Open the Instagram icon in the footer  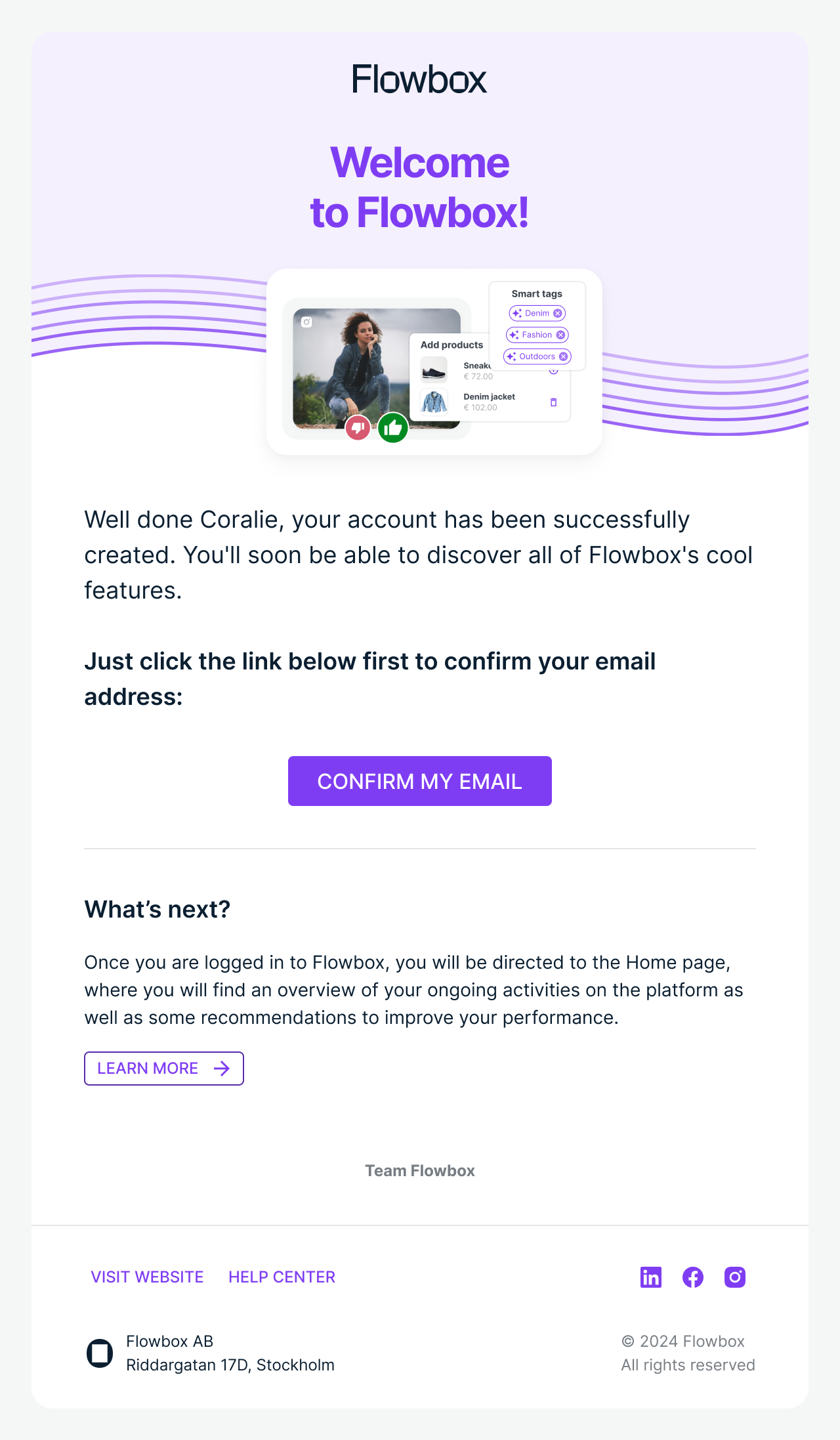[734, 1277]
